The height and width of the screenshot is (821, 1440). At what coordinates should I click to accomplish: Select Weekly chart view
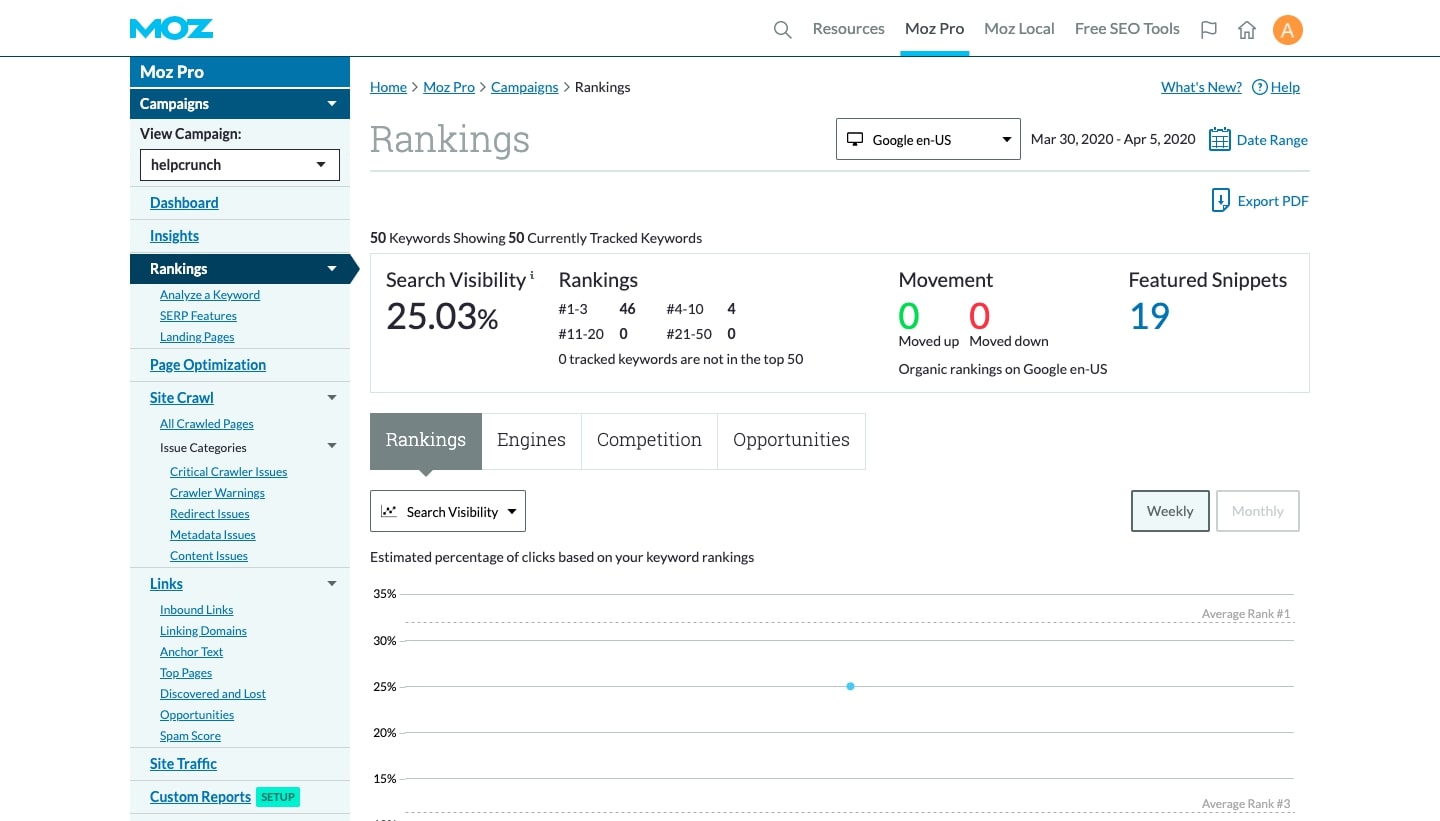click(1170, 511)
